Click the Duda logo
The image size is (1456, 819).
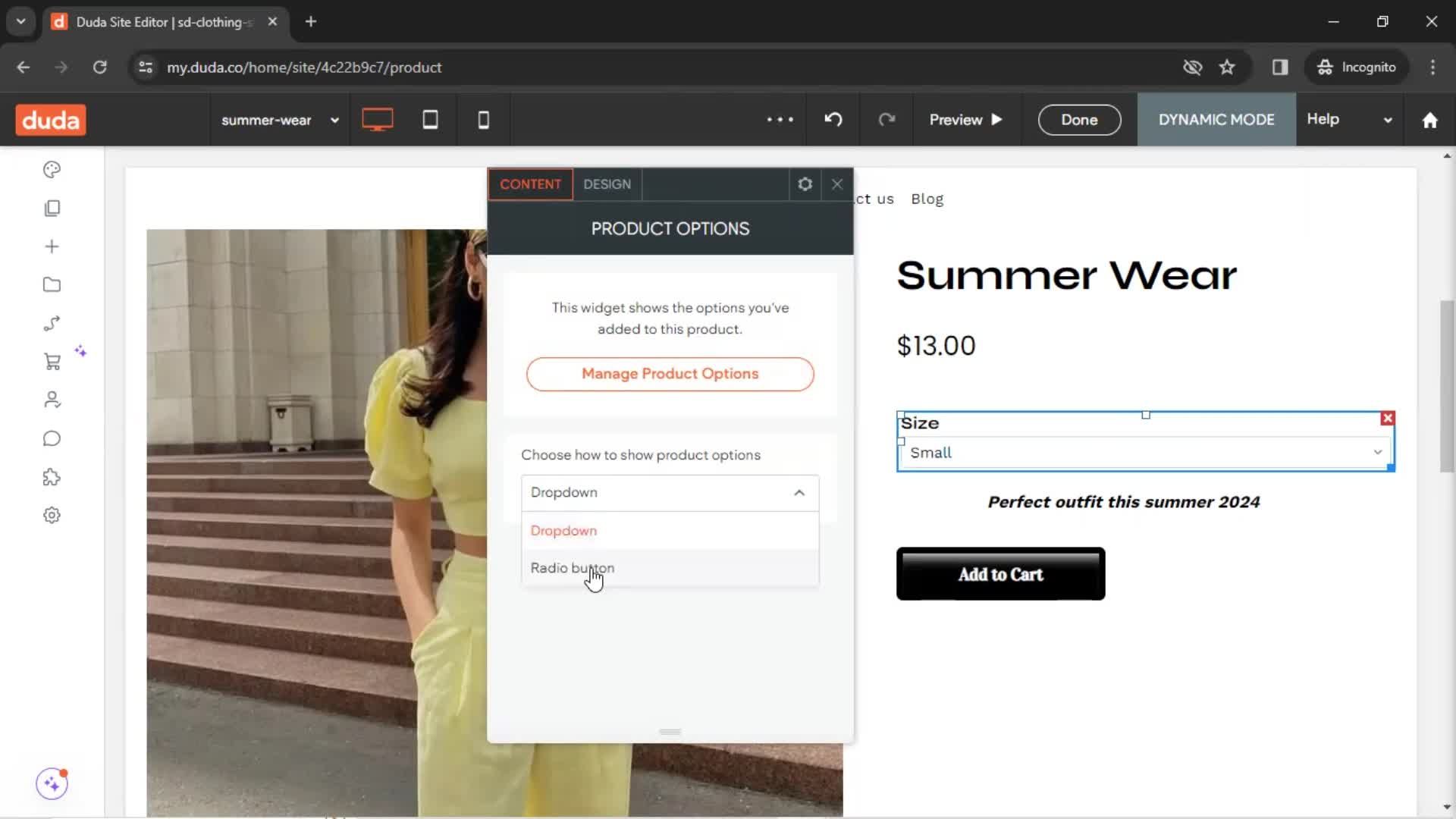tap(51, 120)
